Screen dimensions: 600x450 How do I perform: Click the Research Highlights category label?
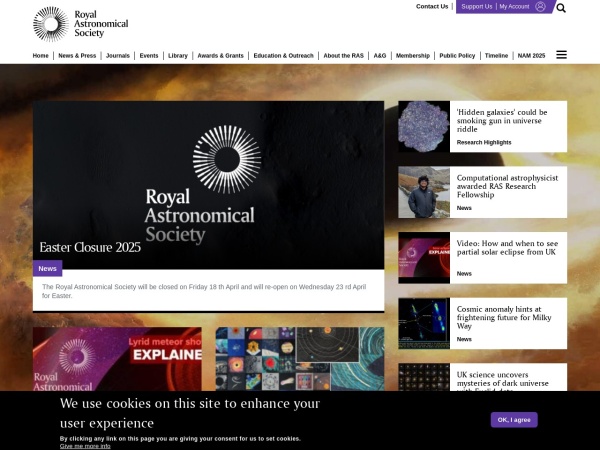tap(484, 142)
